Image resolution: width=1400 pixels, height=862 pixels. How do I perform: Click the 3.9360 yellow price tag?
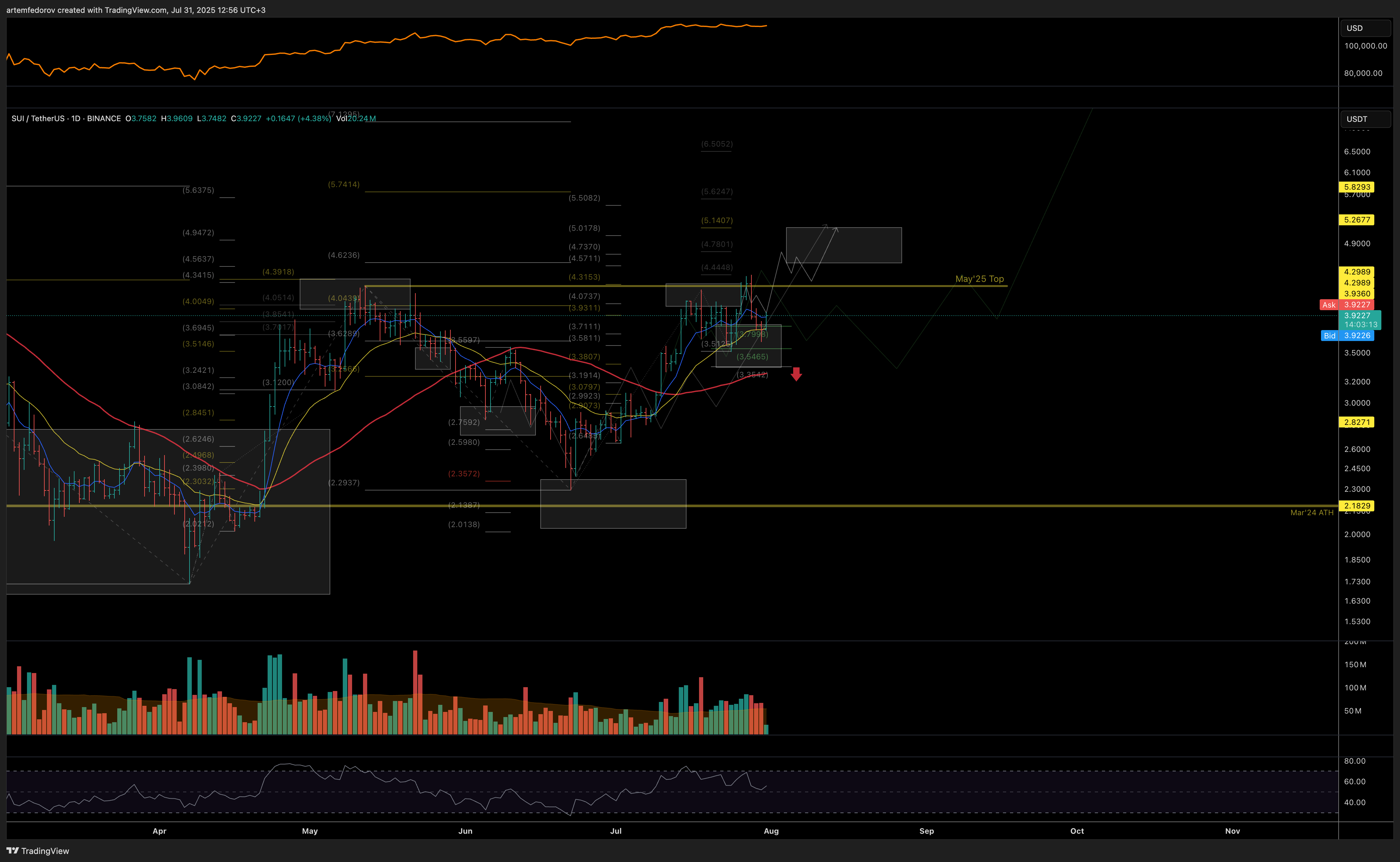pos(1356,294)
